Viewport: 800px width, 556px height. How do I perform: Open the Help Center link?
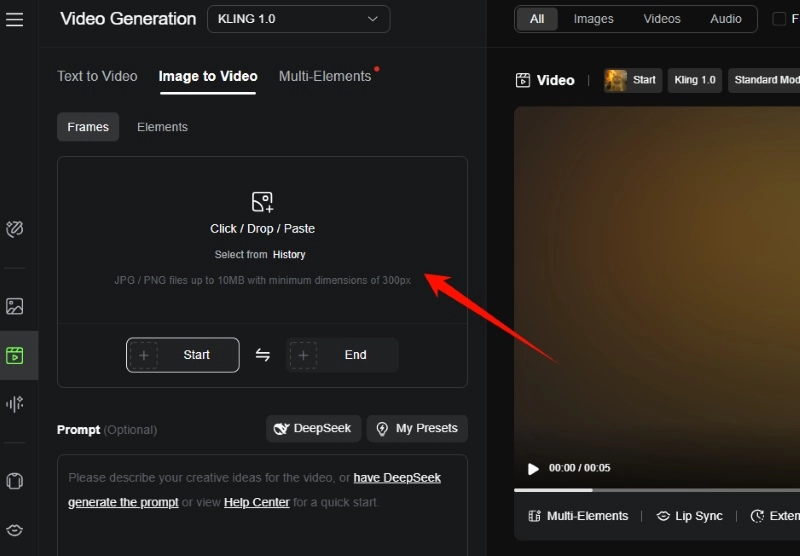(257, 502)
